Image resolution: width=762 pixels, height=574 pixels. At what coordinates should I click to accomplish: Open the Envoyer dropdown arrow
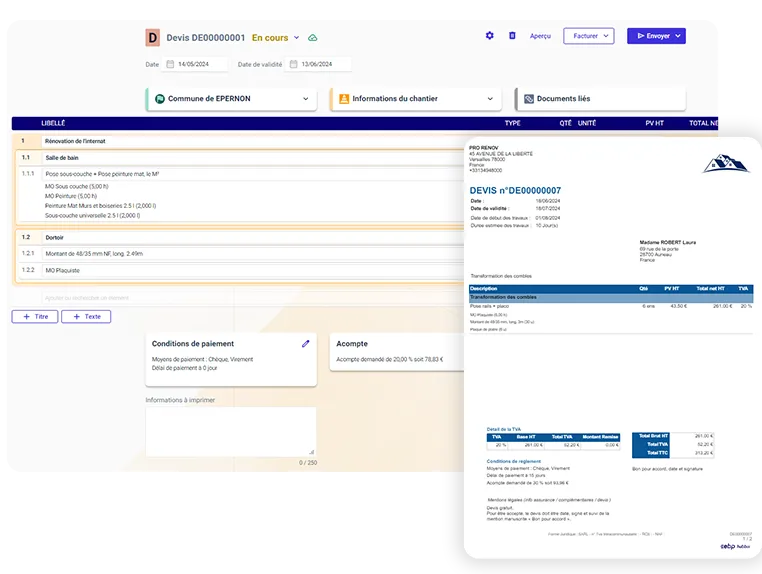[x=679, y=36]
